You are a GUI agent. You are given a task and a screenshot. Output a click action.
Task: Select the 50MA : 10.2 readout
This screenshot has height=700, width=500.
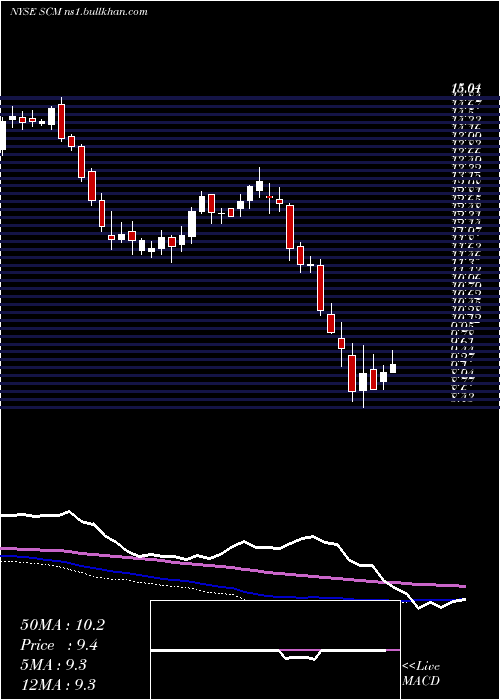tap(62, 625)
